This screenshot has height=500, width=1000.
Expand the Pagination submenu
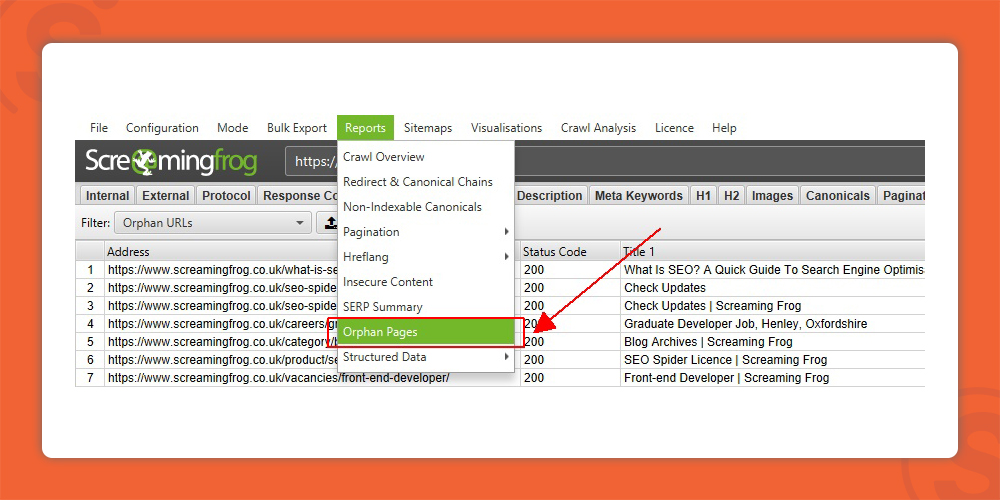426,232
